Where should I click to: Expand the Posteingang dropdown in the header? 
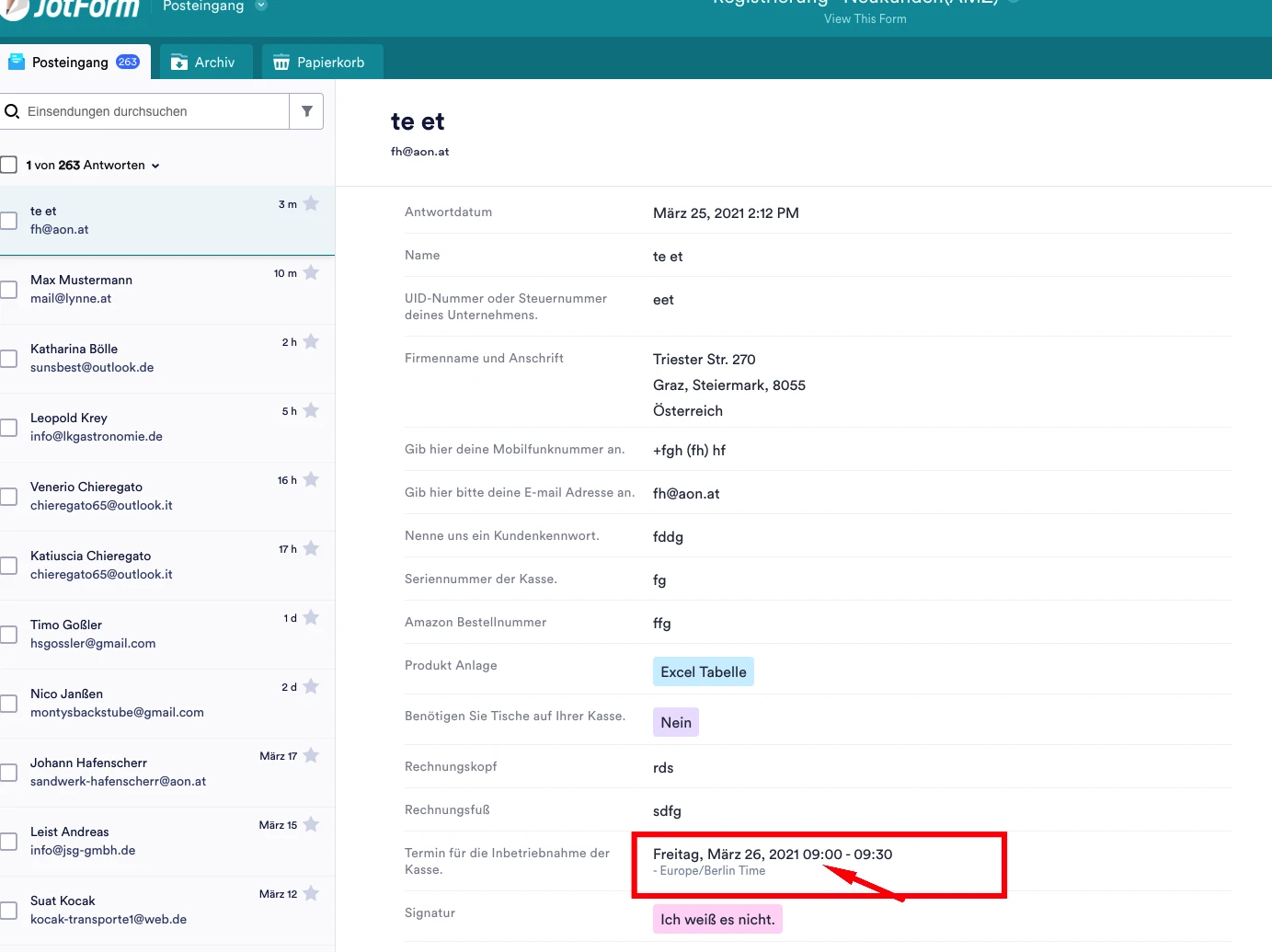click(262, 6)
